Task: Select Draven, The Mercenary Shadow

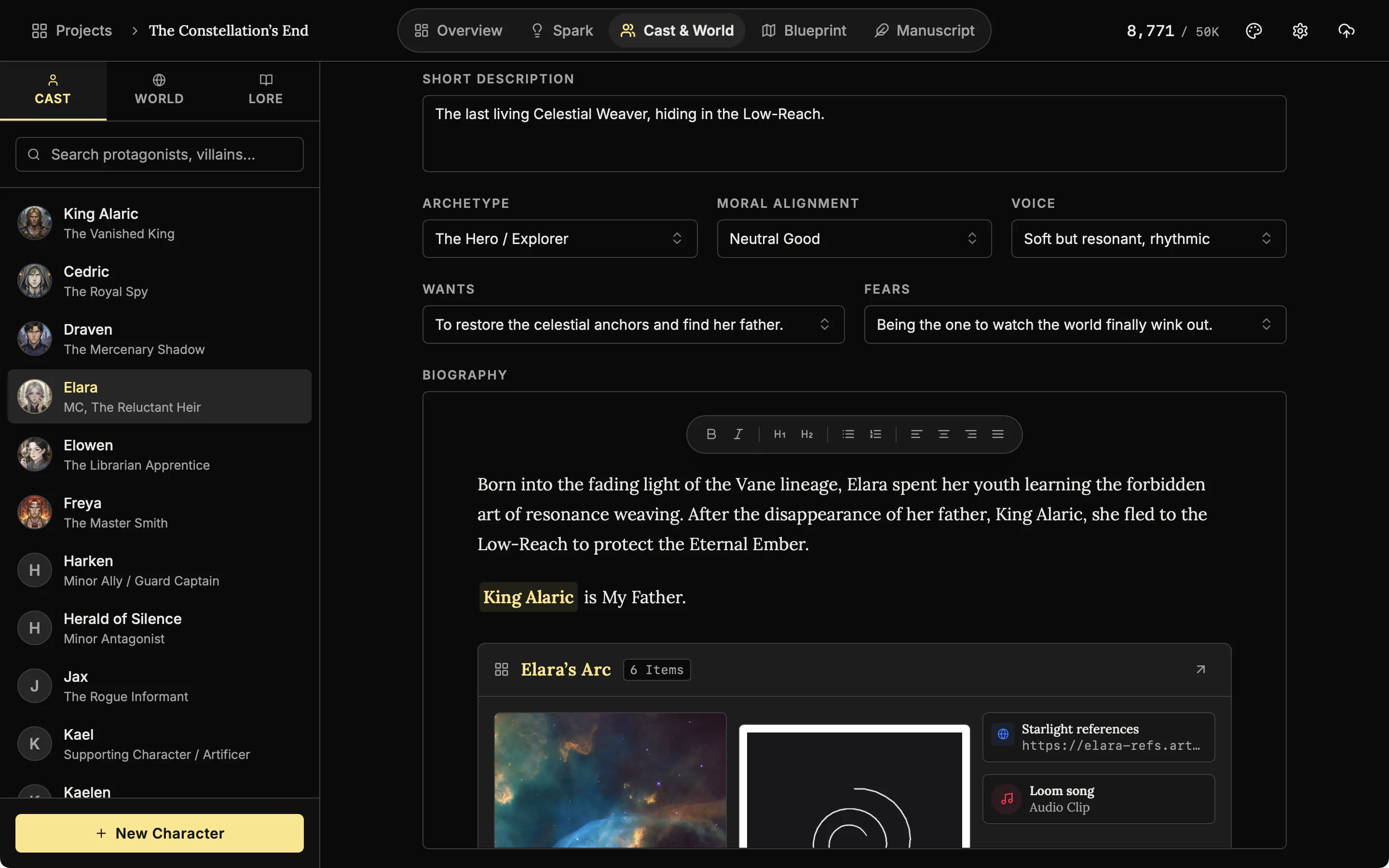Action: coord(159,339)
